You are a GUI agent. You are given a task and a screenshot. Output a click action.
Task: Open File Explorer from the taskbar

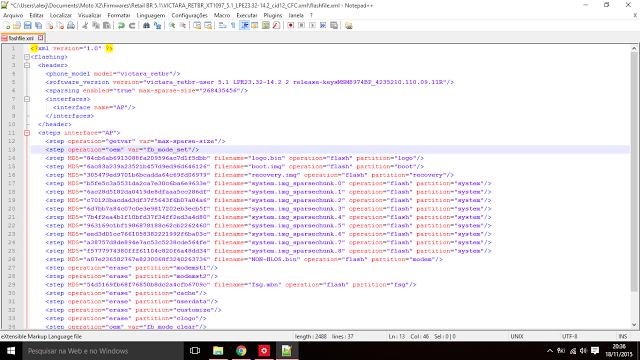218,351
